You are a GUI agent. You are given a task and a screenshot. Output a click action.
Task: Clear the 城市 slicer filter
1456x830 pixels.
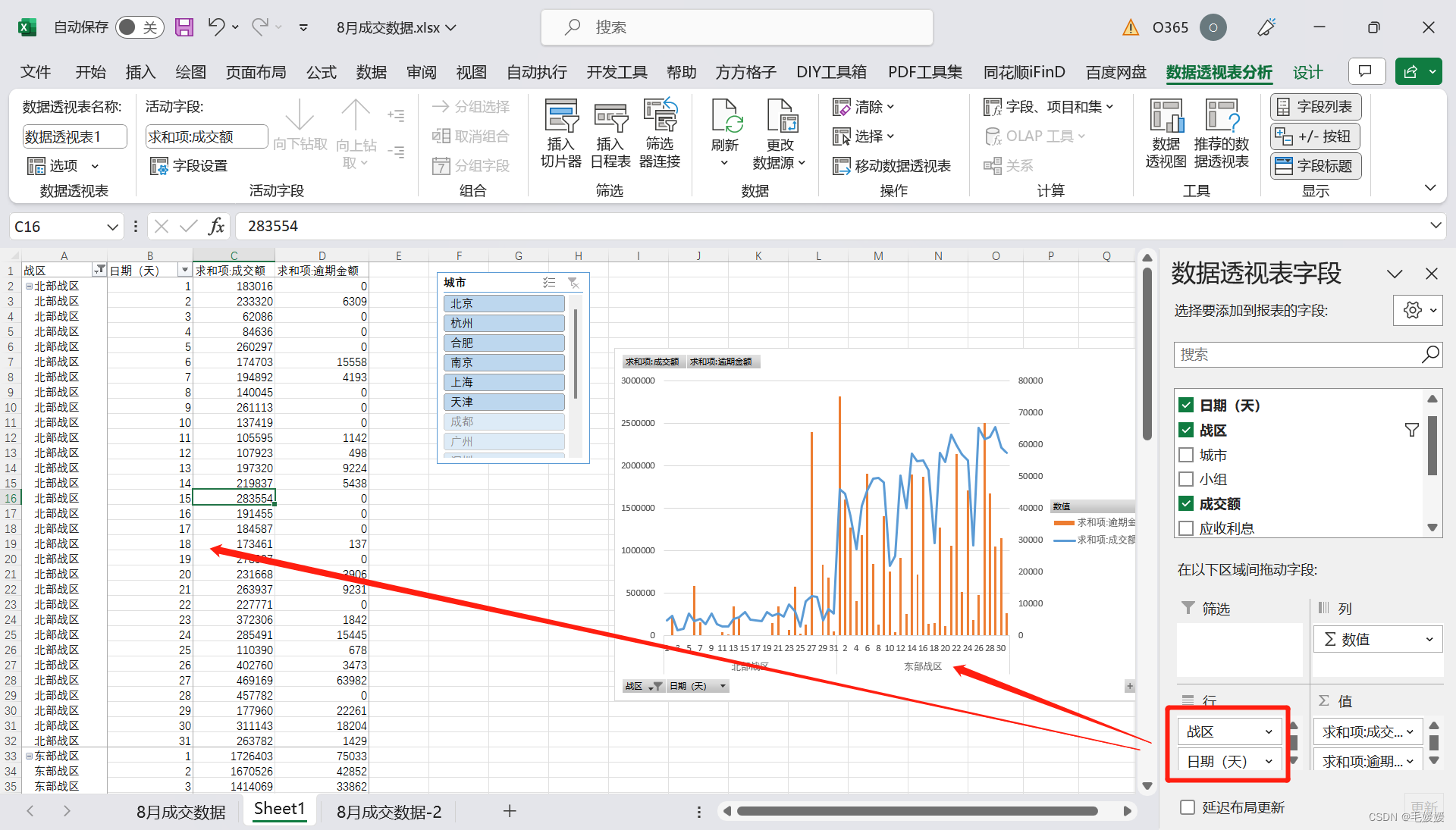pyautogui.click(x=573, y=283)
